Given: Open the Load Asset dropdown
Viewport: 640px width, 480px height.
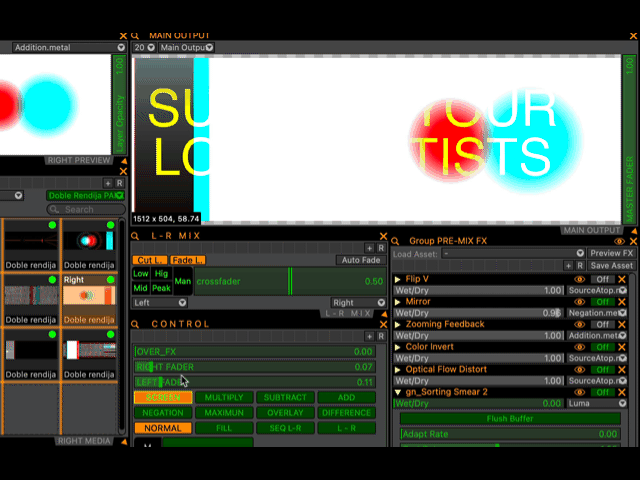Looking at the screenshot, I should 513,253.
